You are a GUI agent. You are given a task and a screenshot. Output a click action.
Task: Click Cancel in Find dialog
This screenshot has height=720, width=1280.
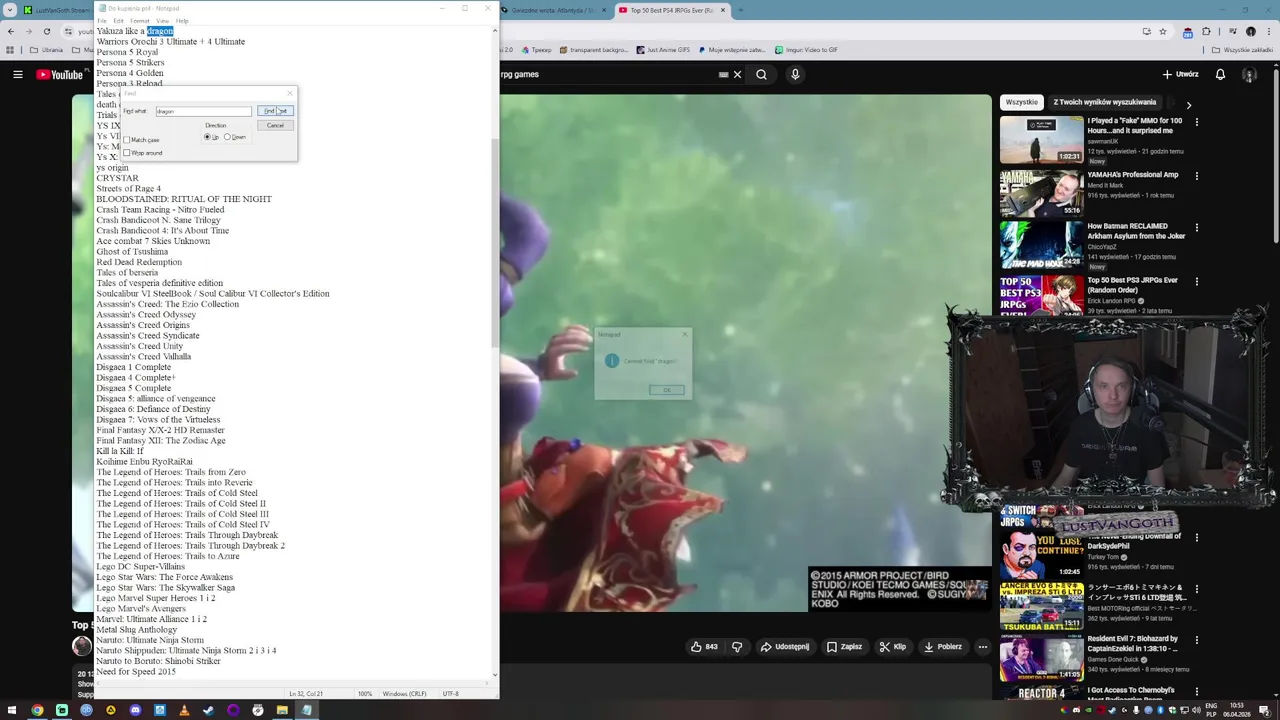(275, 125)
